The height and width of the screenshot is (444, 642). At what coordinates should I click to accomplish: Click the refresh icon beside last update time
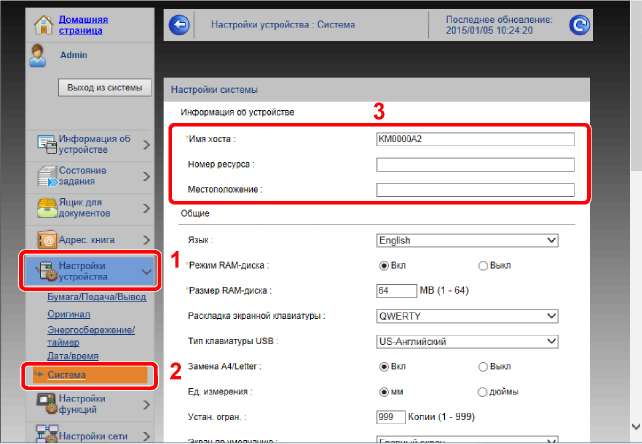click(x=579, y=26)
